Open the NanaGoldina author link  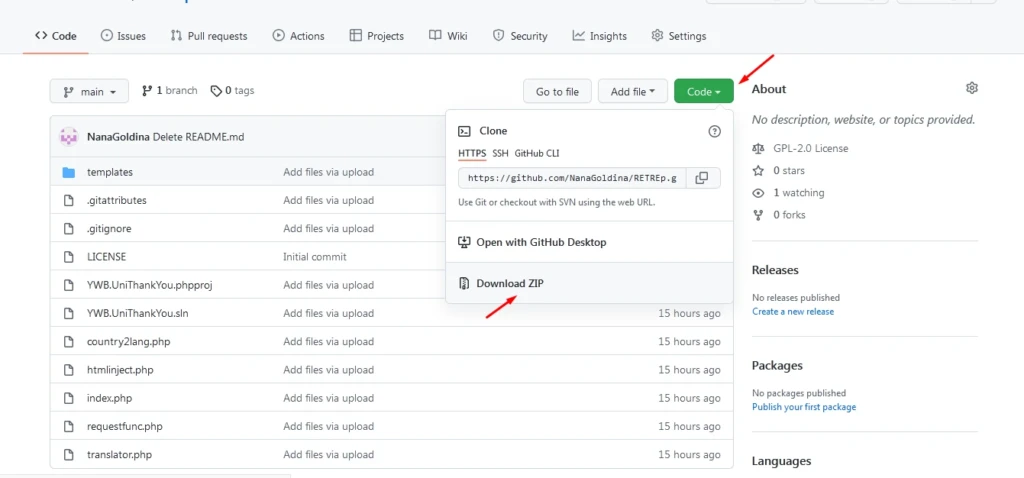[118, 137]
